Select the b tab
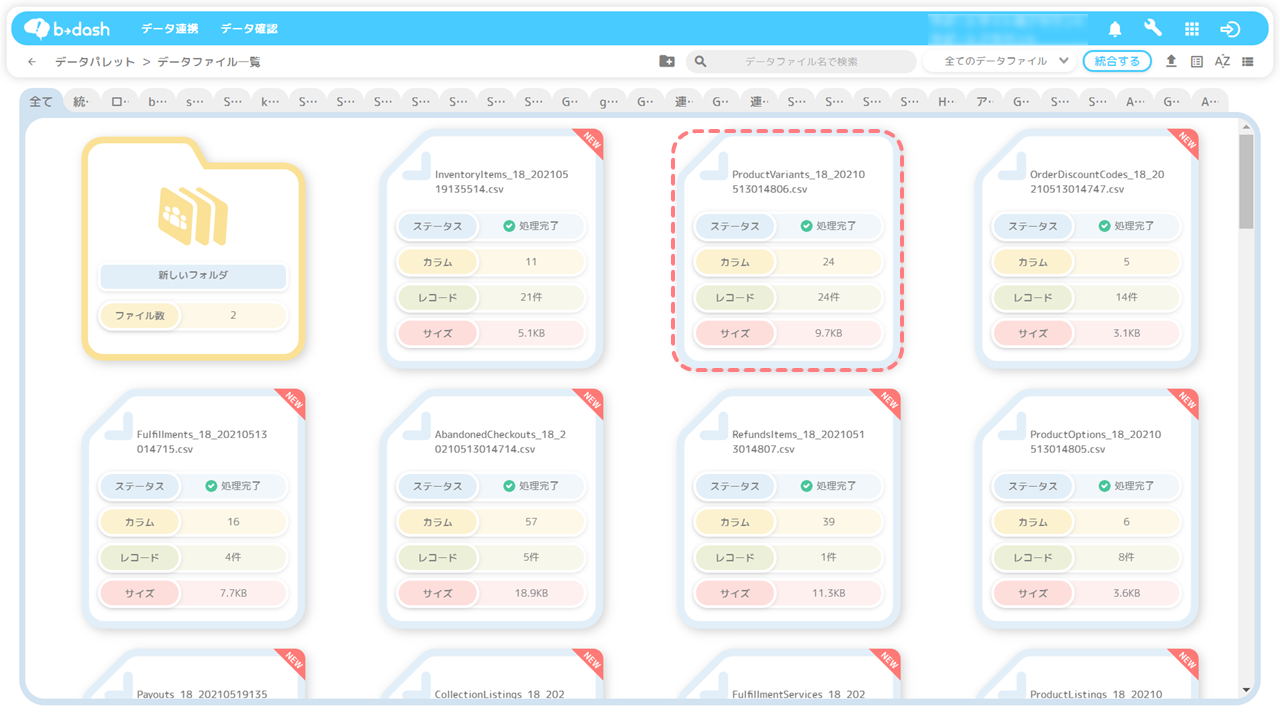Image resolution: width=1280 pixels, height=720 pixels. pos(157,102)
